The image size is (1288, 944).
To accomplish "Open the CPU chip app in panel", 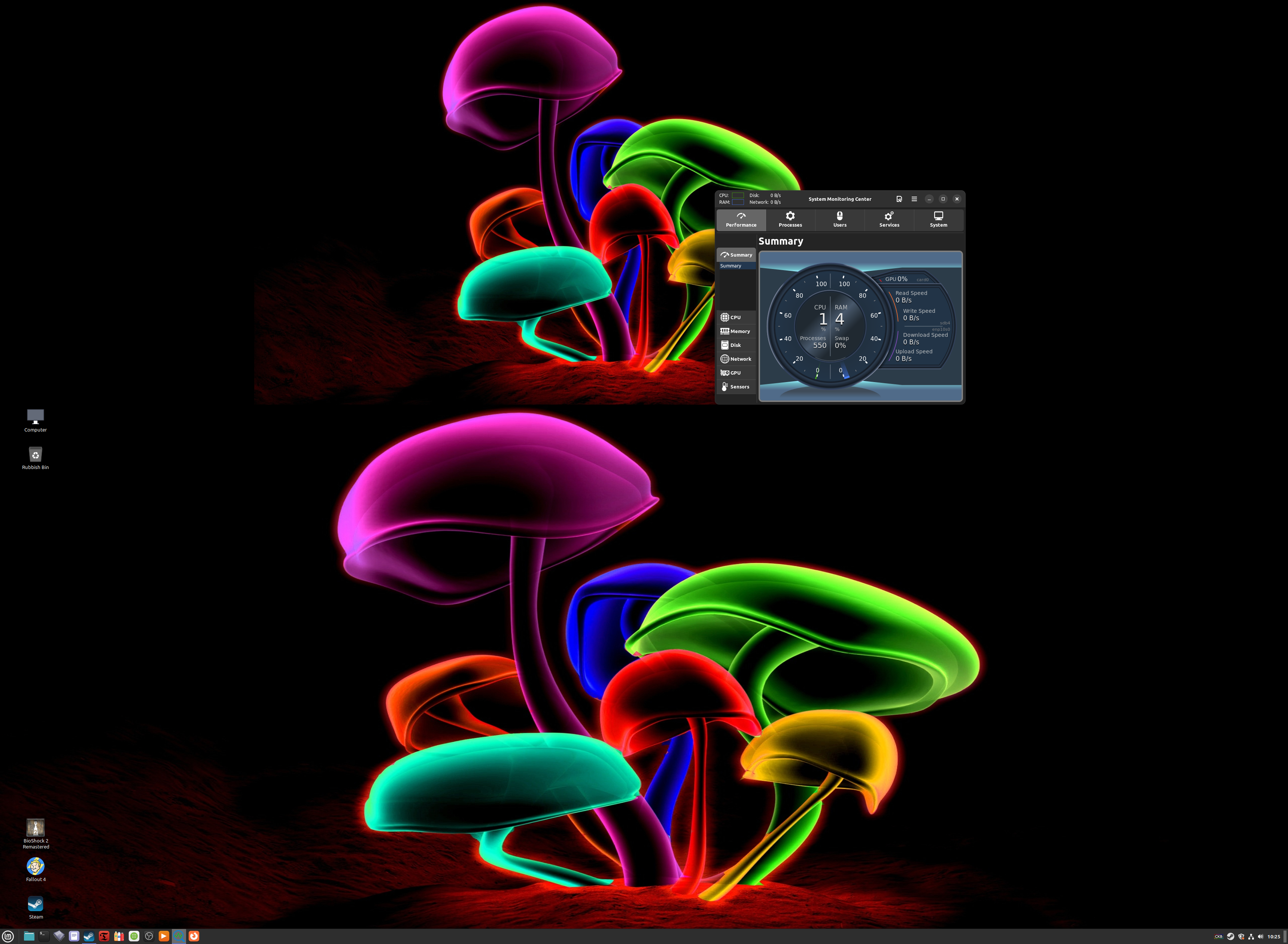I will [x=59, y=936].
